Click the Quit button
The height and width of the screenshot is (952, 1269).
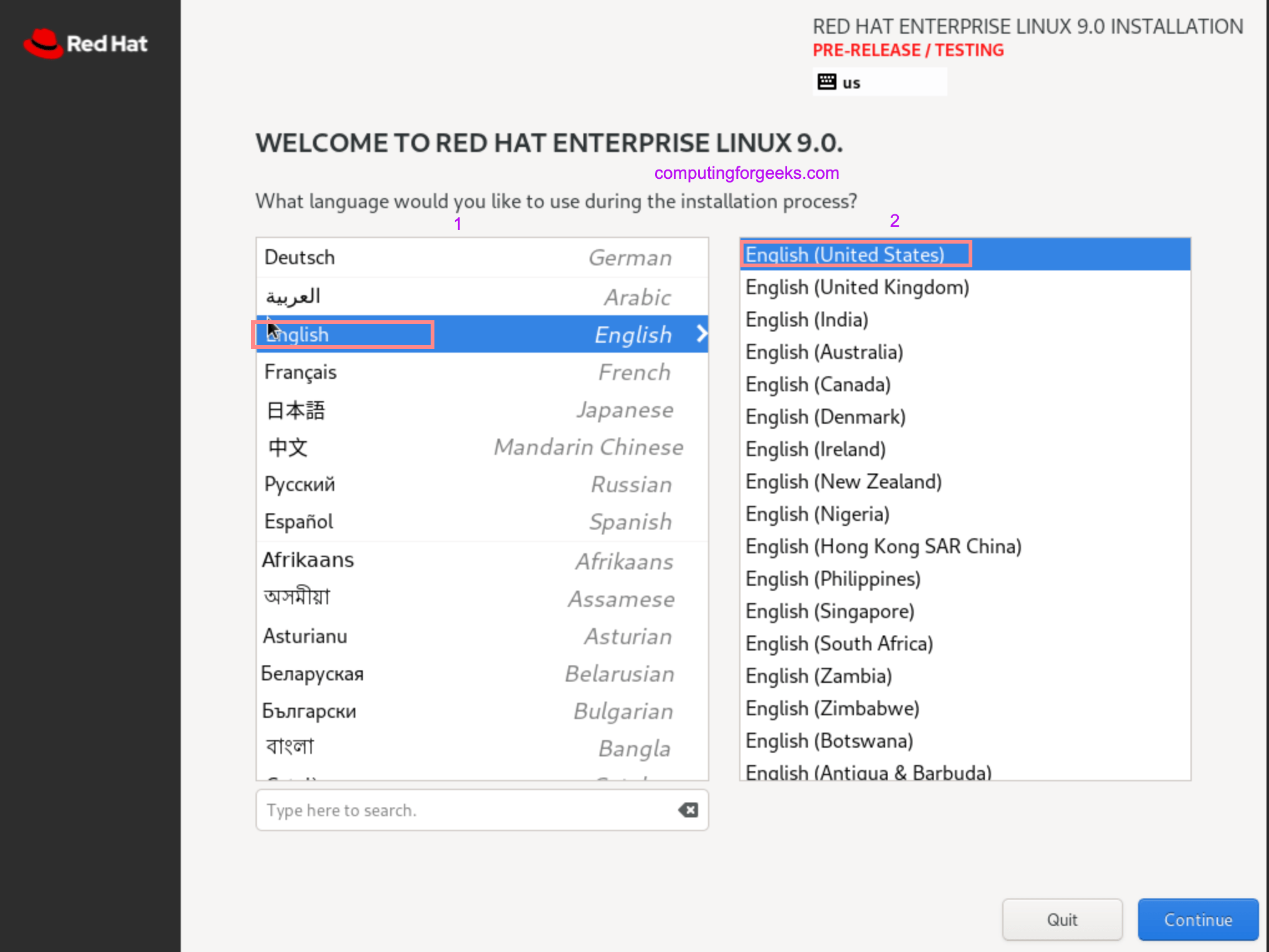click(x=1062, y=920)
